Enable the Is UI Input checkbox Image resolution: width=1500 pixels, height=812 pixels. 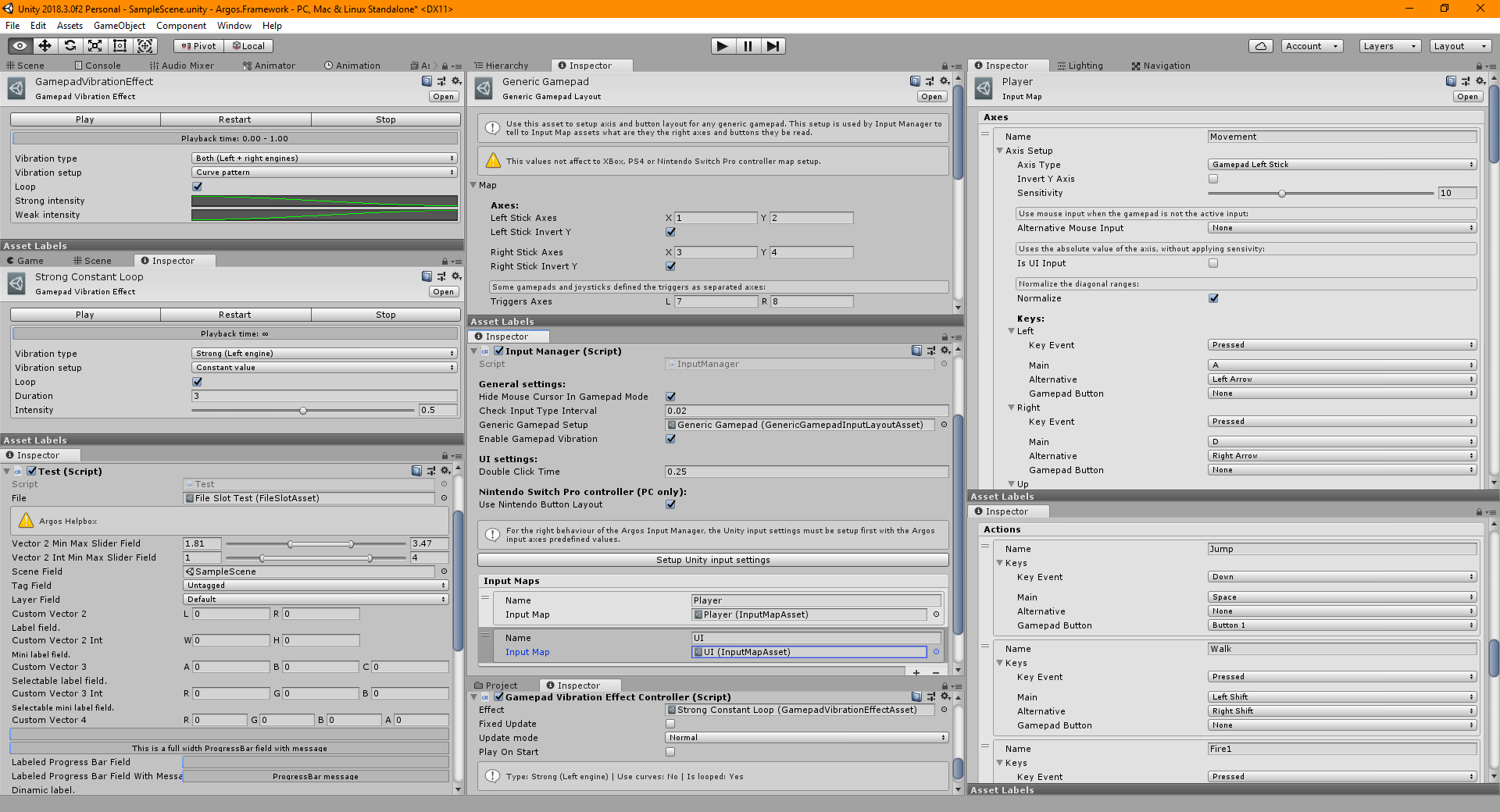(1212, 263)
